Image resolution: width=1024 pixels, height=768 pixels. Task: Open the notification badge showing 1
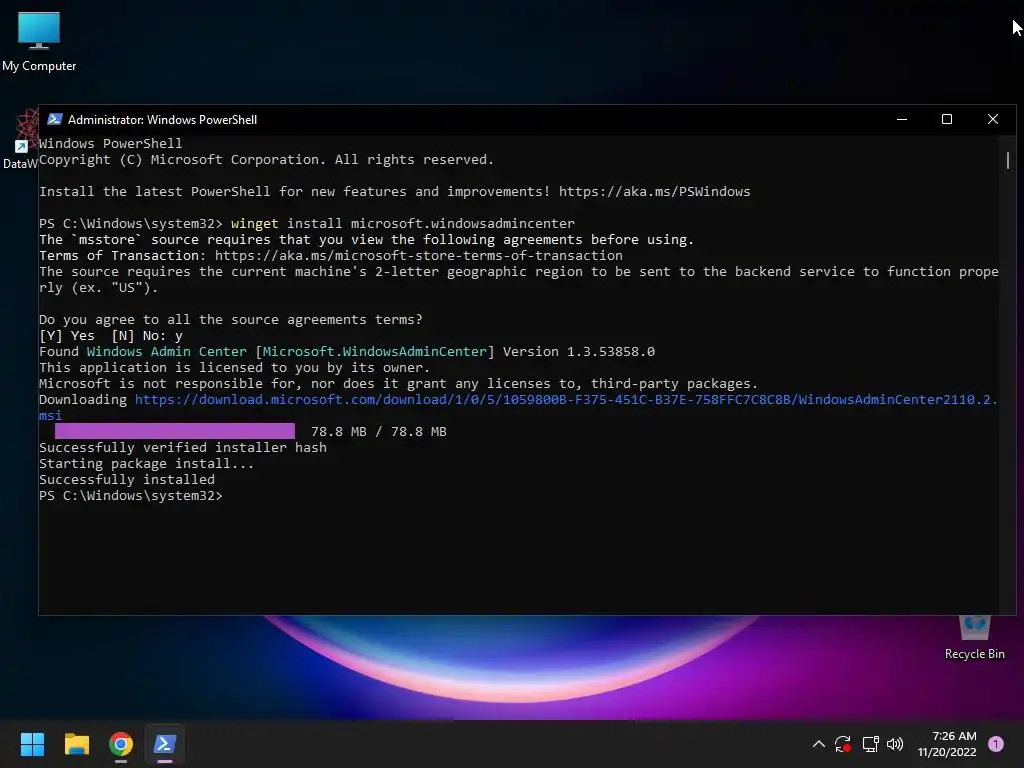point(995,744)
